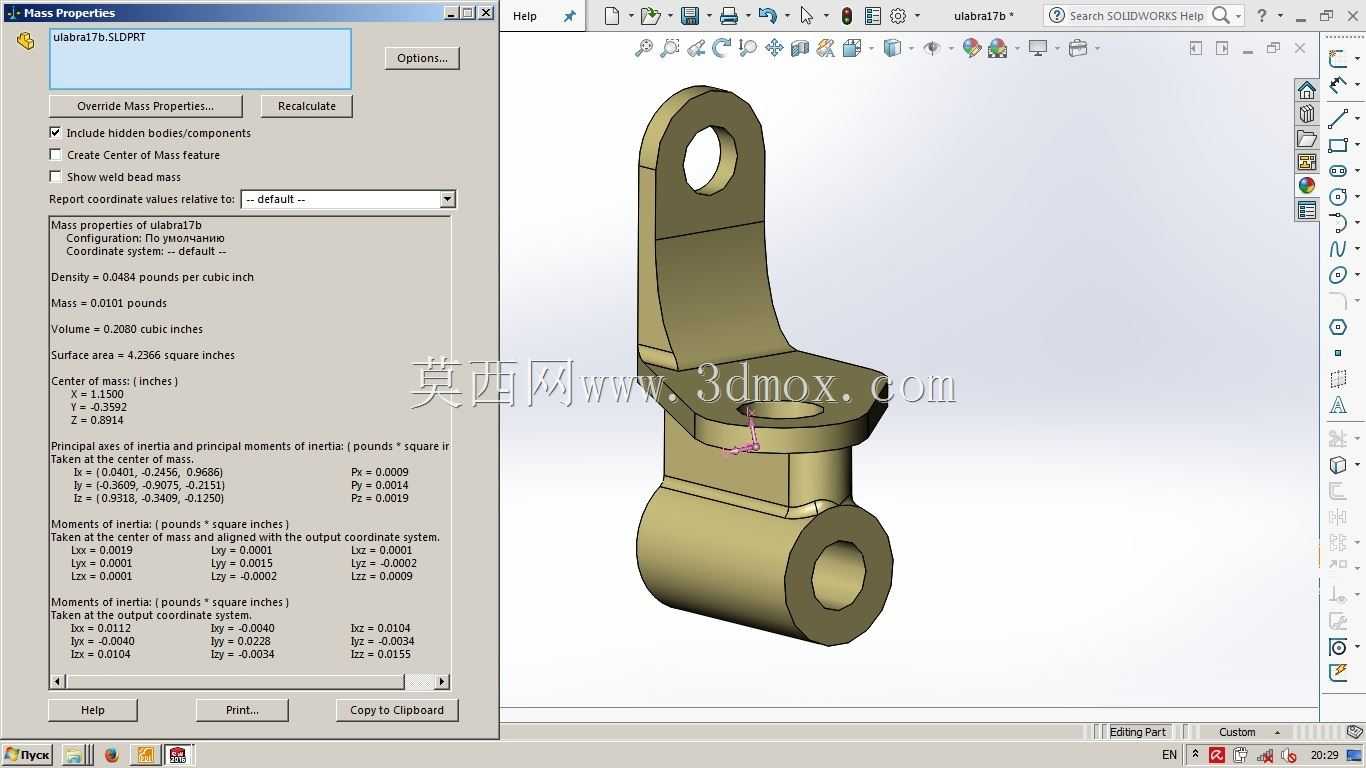Click the Search SOLIDWORKS Help field

point(1135,16)
